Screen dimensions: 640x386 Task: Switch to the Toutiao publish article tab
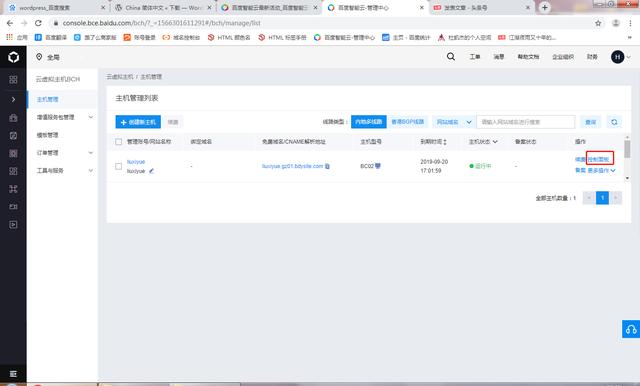pos(482,7)
